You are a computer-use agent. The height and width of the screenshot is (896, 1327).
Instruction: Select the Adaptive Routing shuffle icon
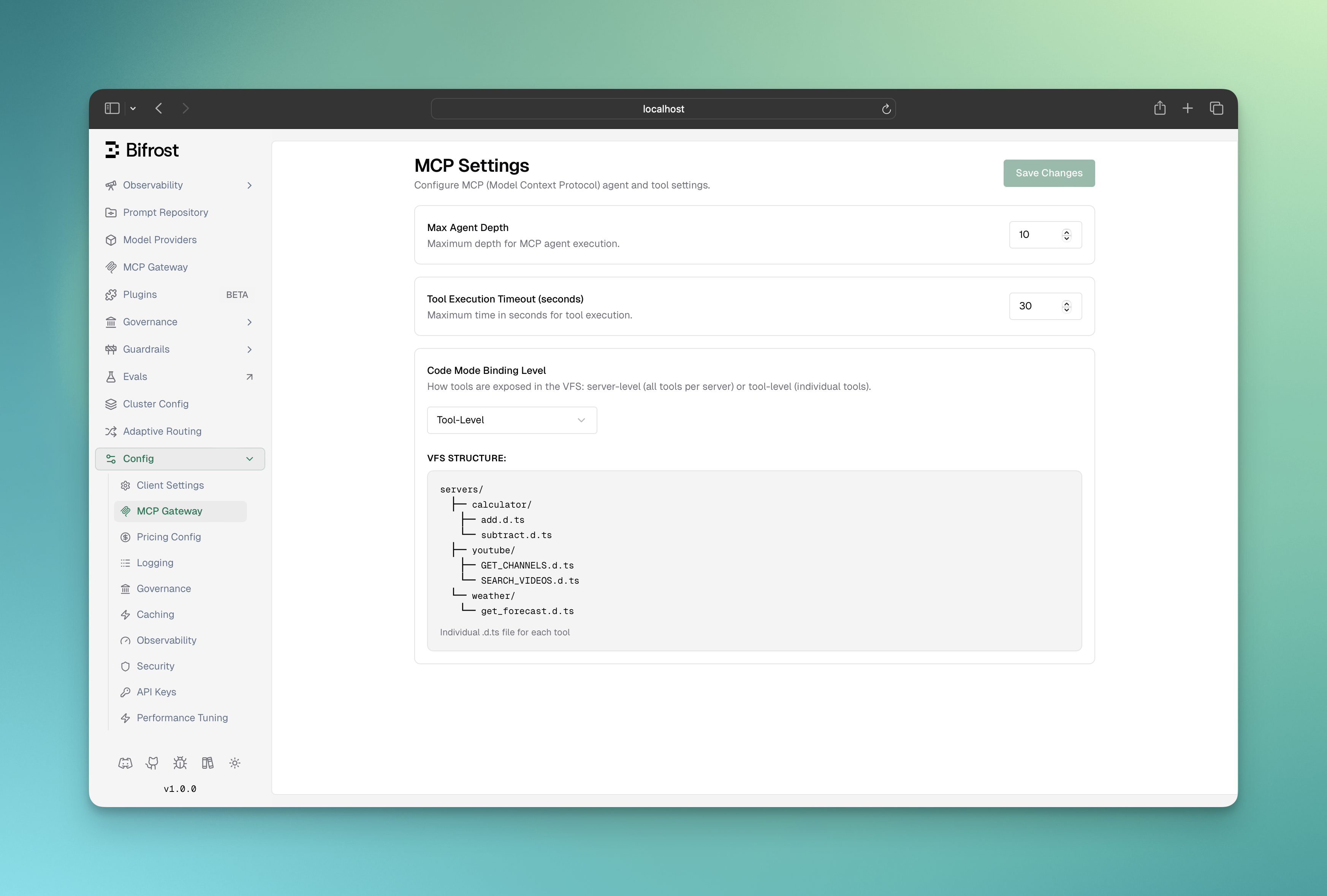click(111, 431)
